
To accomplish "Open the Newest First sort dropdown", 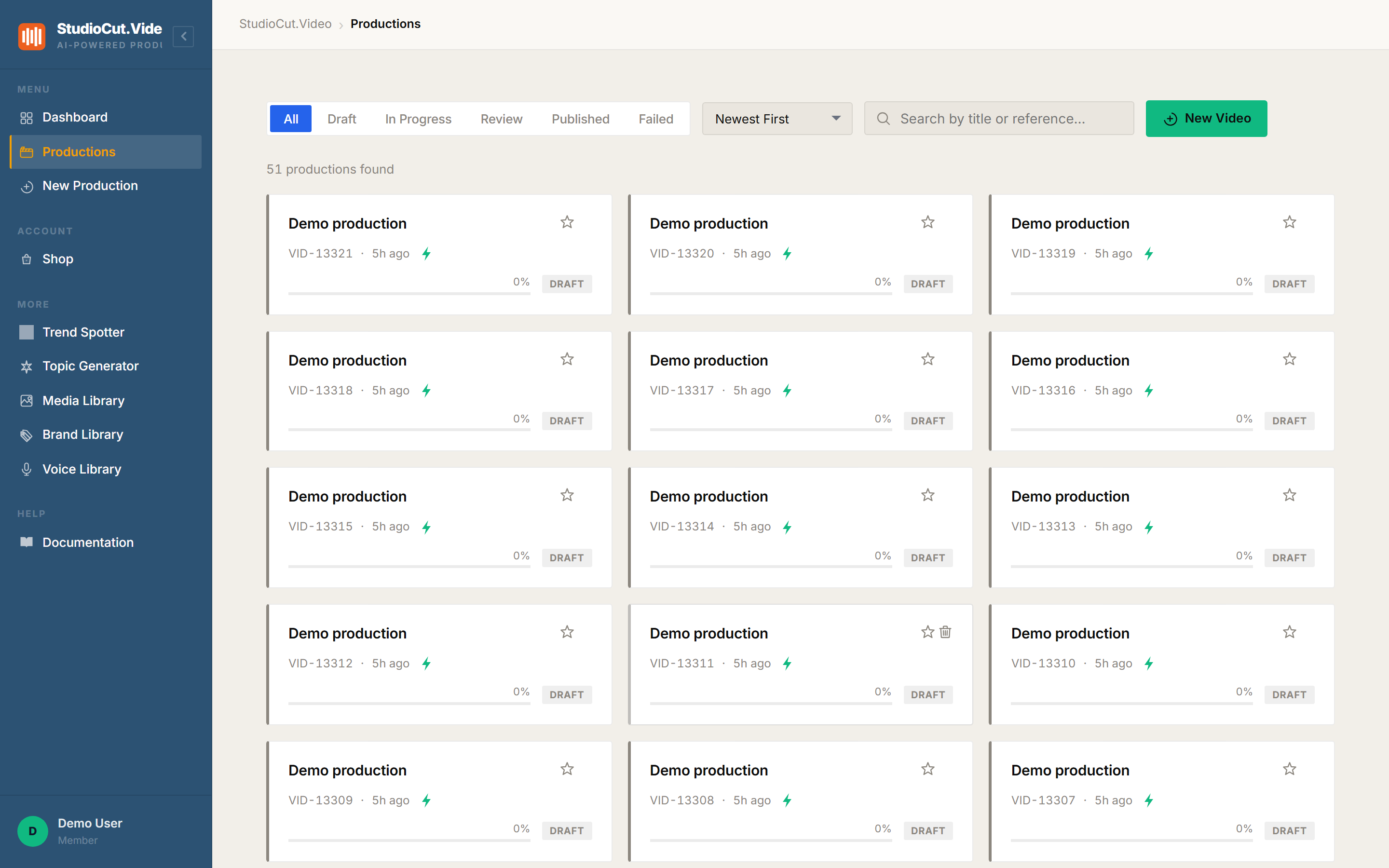I will 777,119.
